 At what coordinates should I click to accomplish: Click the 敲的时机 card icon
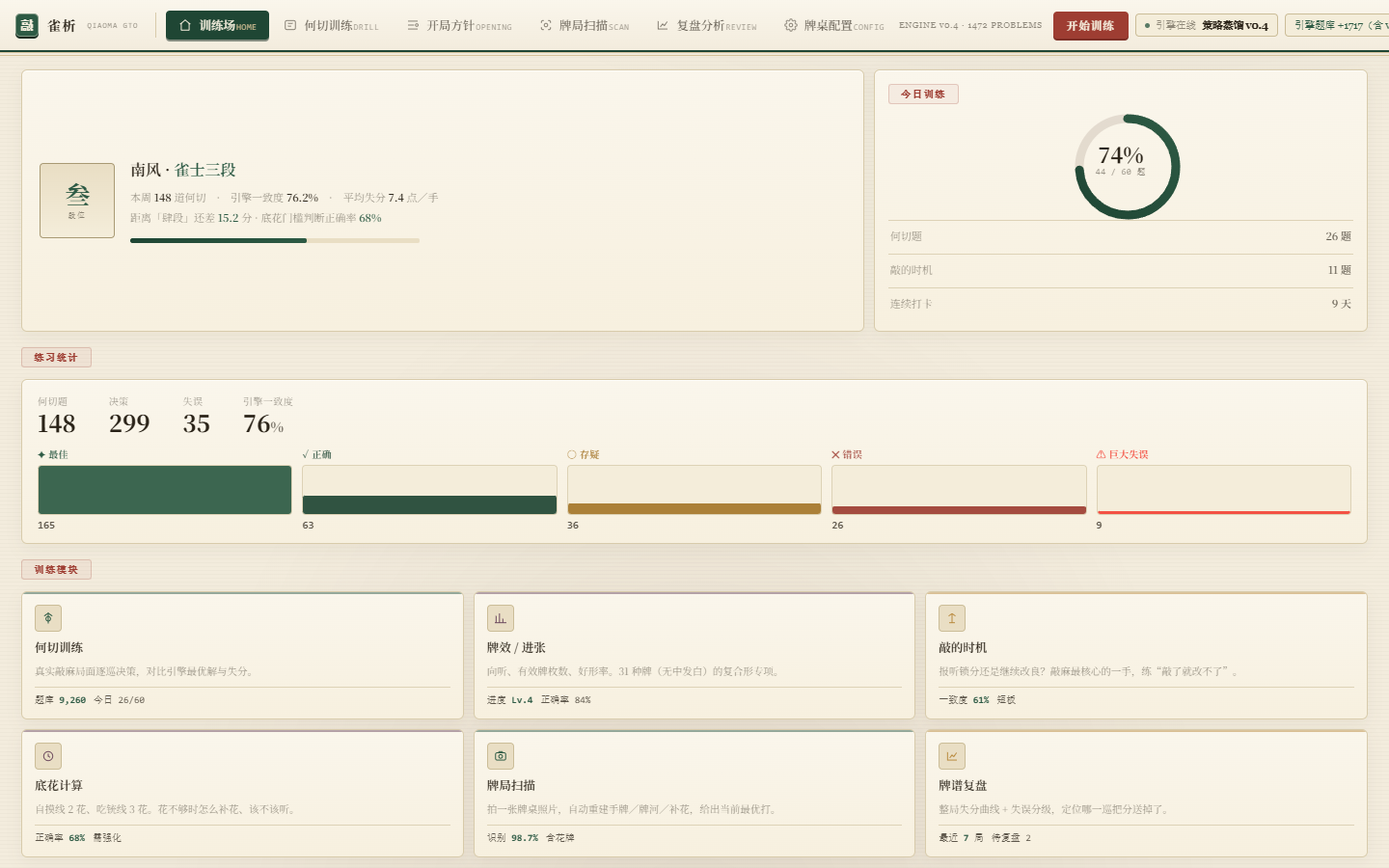pos(952,618)
